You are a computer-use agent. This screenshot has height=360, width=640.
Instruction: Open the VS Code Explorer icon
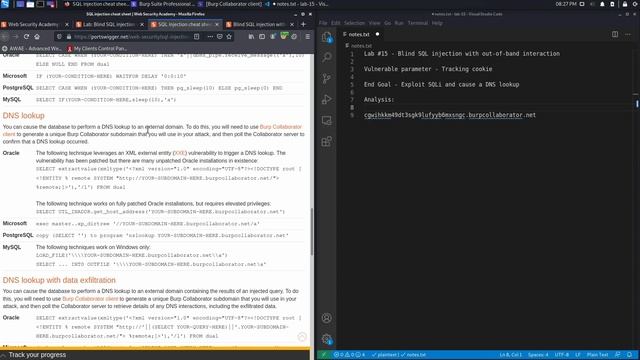click(x=327, y=37)
